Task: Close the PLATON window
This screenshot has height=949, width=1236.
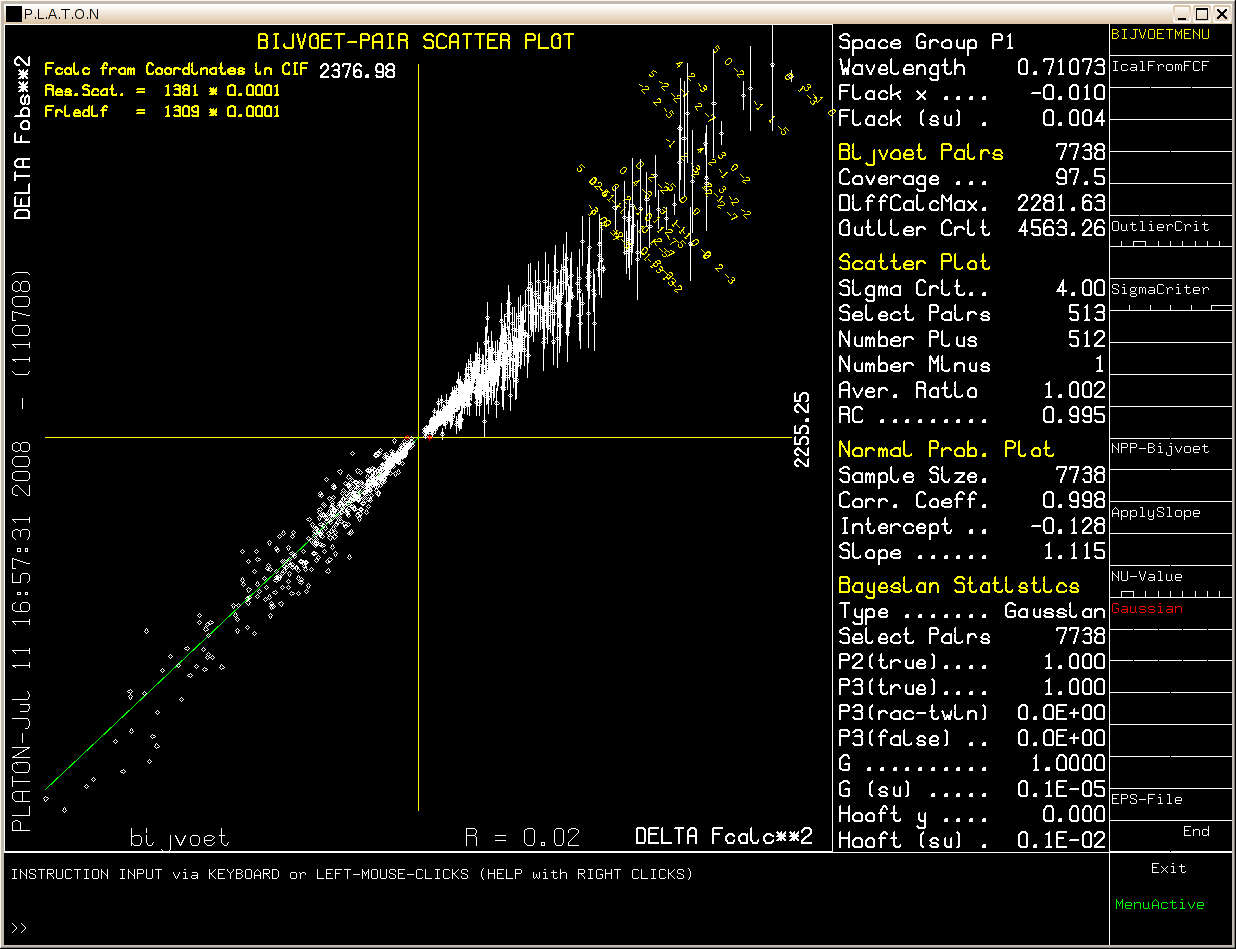Action: [1221, 14]
